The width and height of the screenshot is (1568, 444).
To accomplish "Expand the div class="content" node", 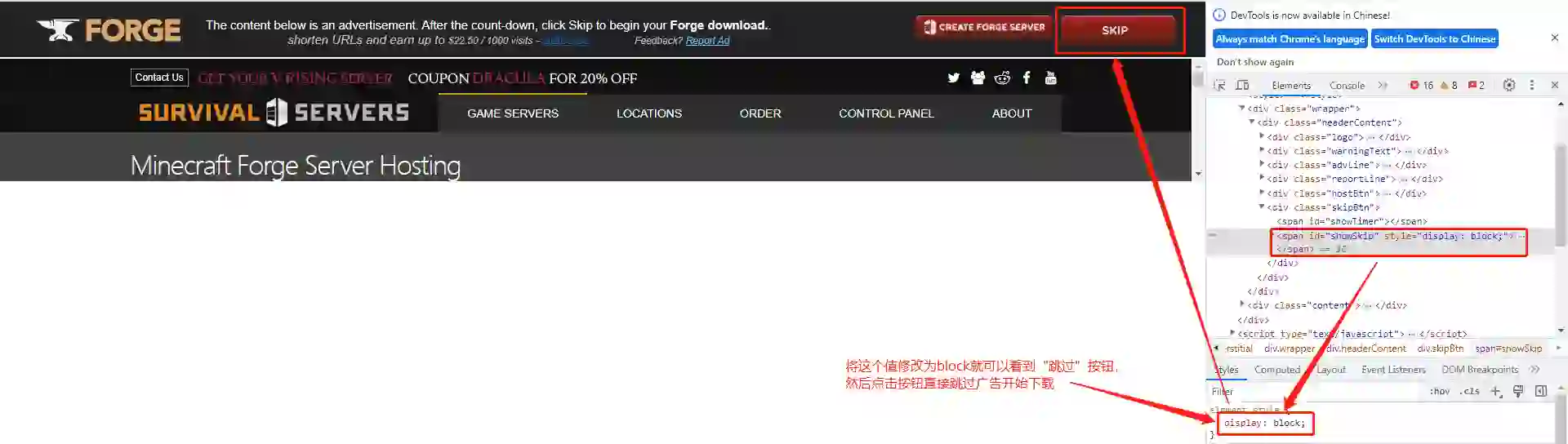I will pos(1242,304).
